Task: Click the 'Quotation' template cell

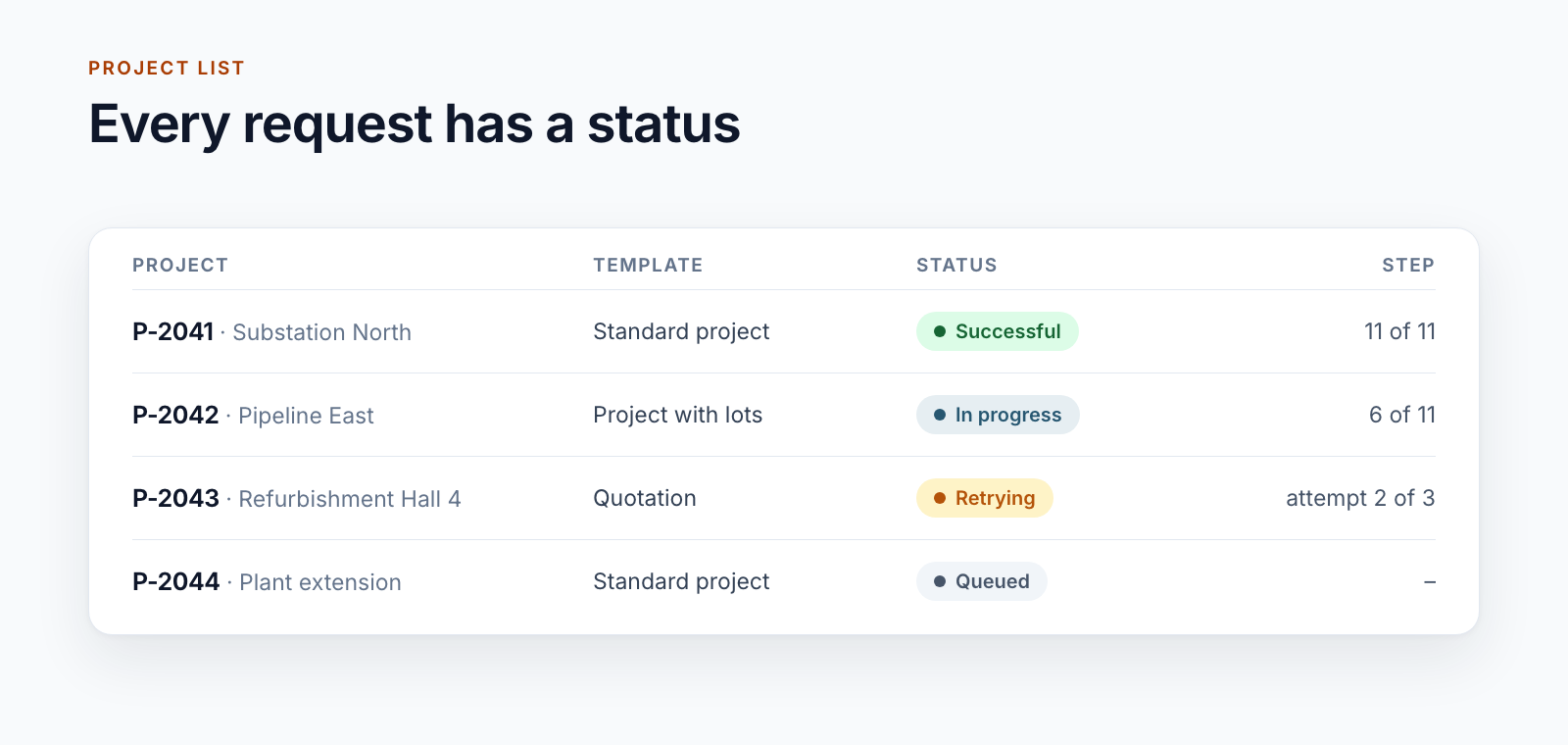Action: [x=645, y=498]
